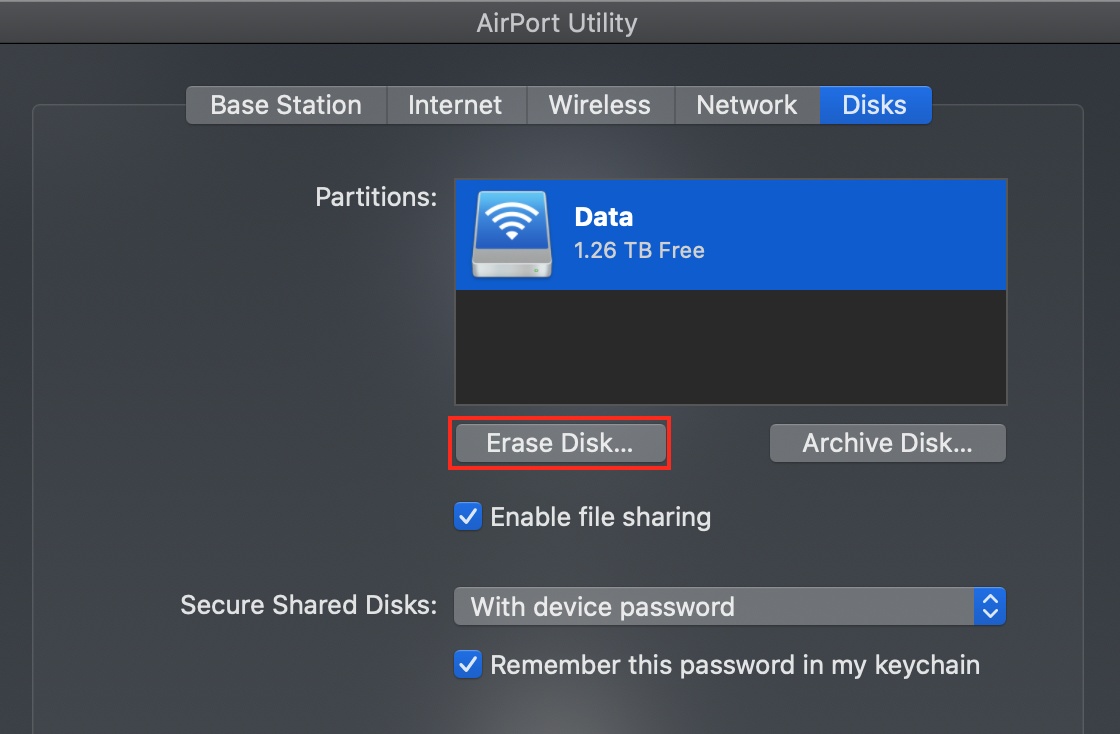The image size is (1120, 734).
Task: Click the Erase Disk button
Action: coord(559,444)
